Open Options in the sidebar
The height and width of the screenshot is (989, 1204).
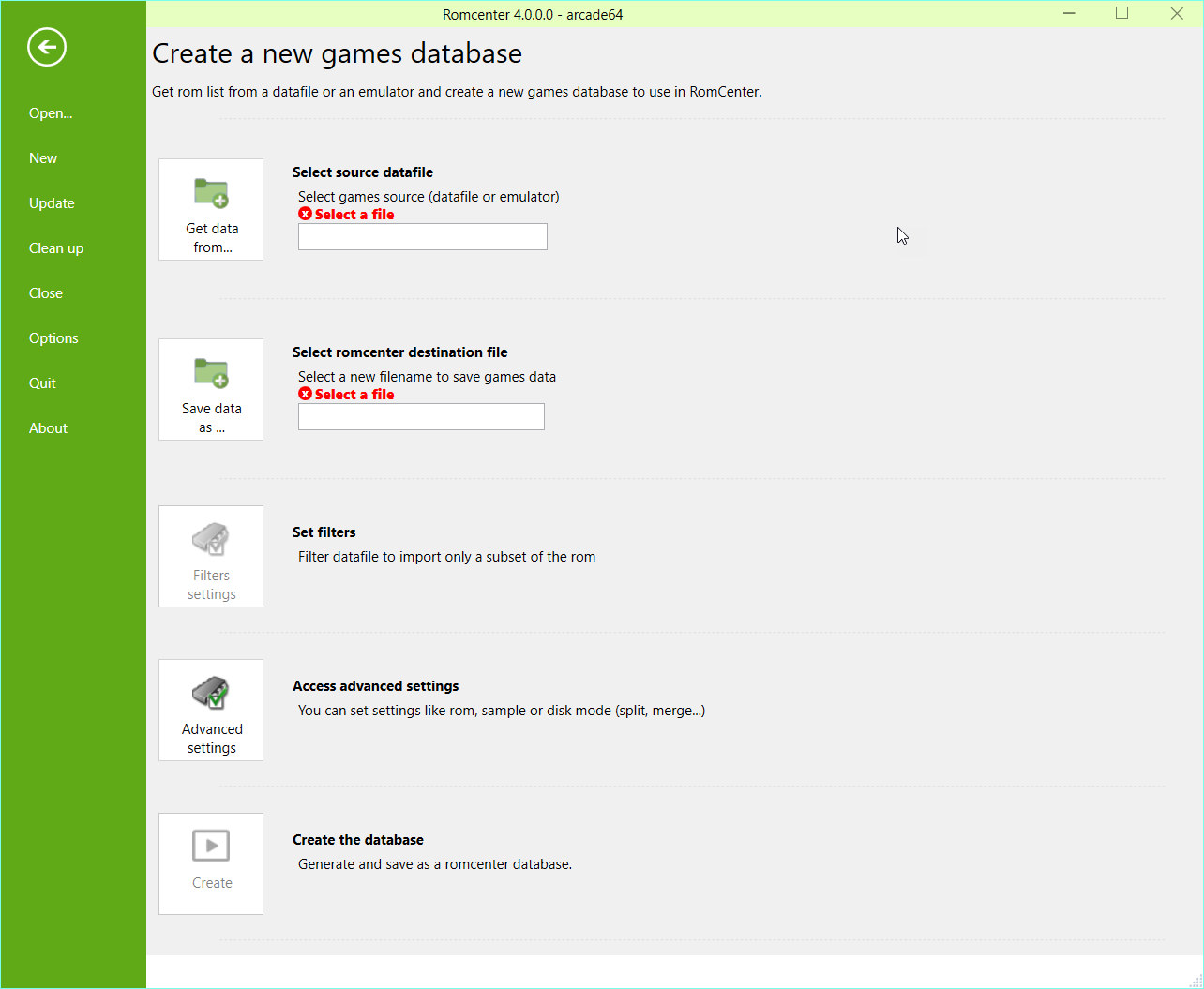53,338
